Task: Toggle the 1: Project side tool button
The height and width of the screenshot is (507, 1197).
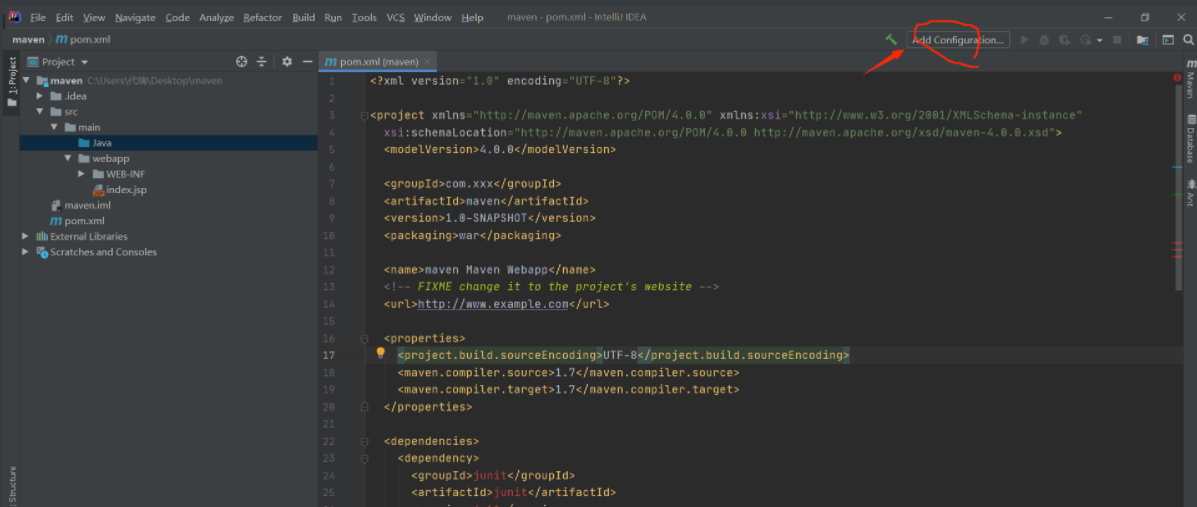Action: pyautogui.click(x=11, y=82)
